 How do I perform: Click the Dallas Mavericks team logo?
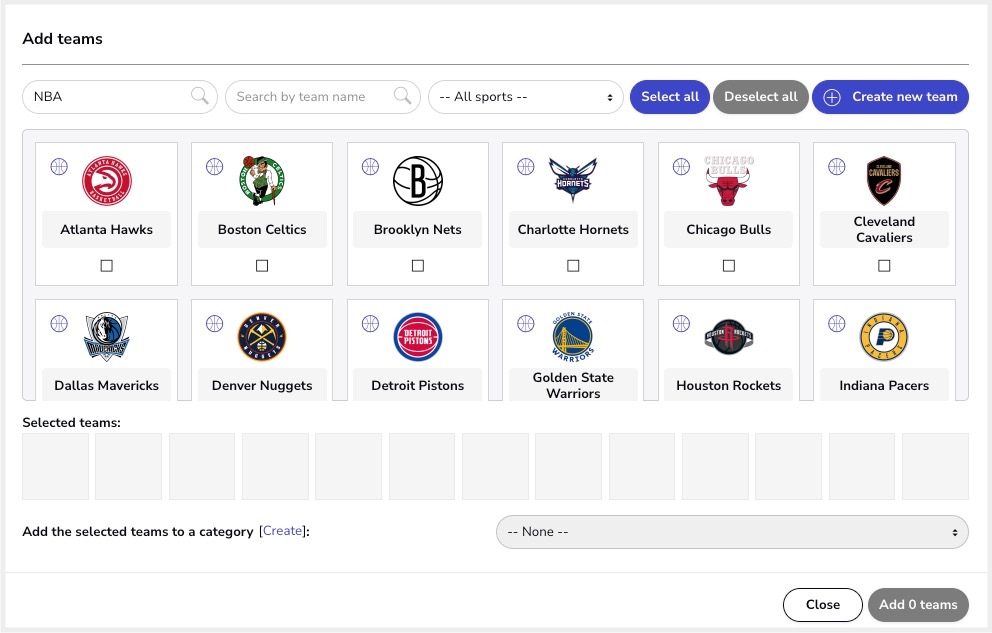pyautogui.click(x=106, y=336)
